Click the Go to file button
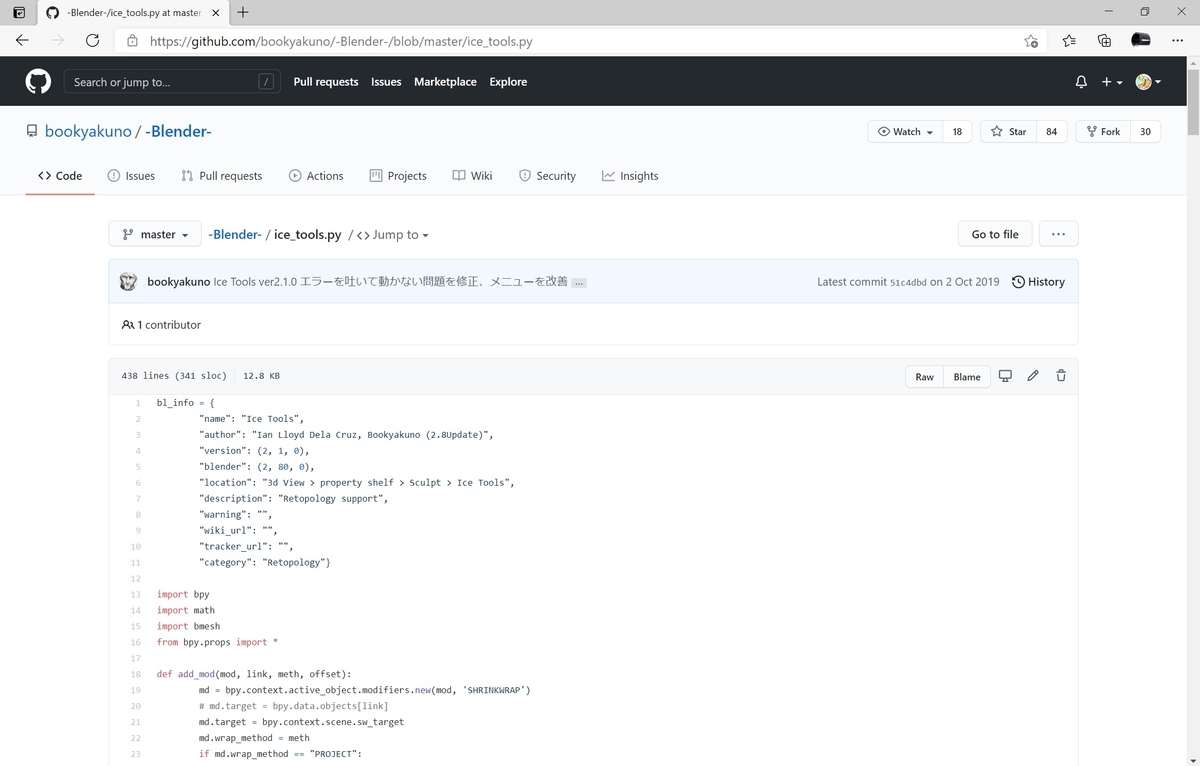 995,234
